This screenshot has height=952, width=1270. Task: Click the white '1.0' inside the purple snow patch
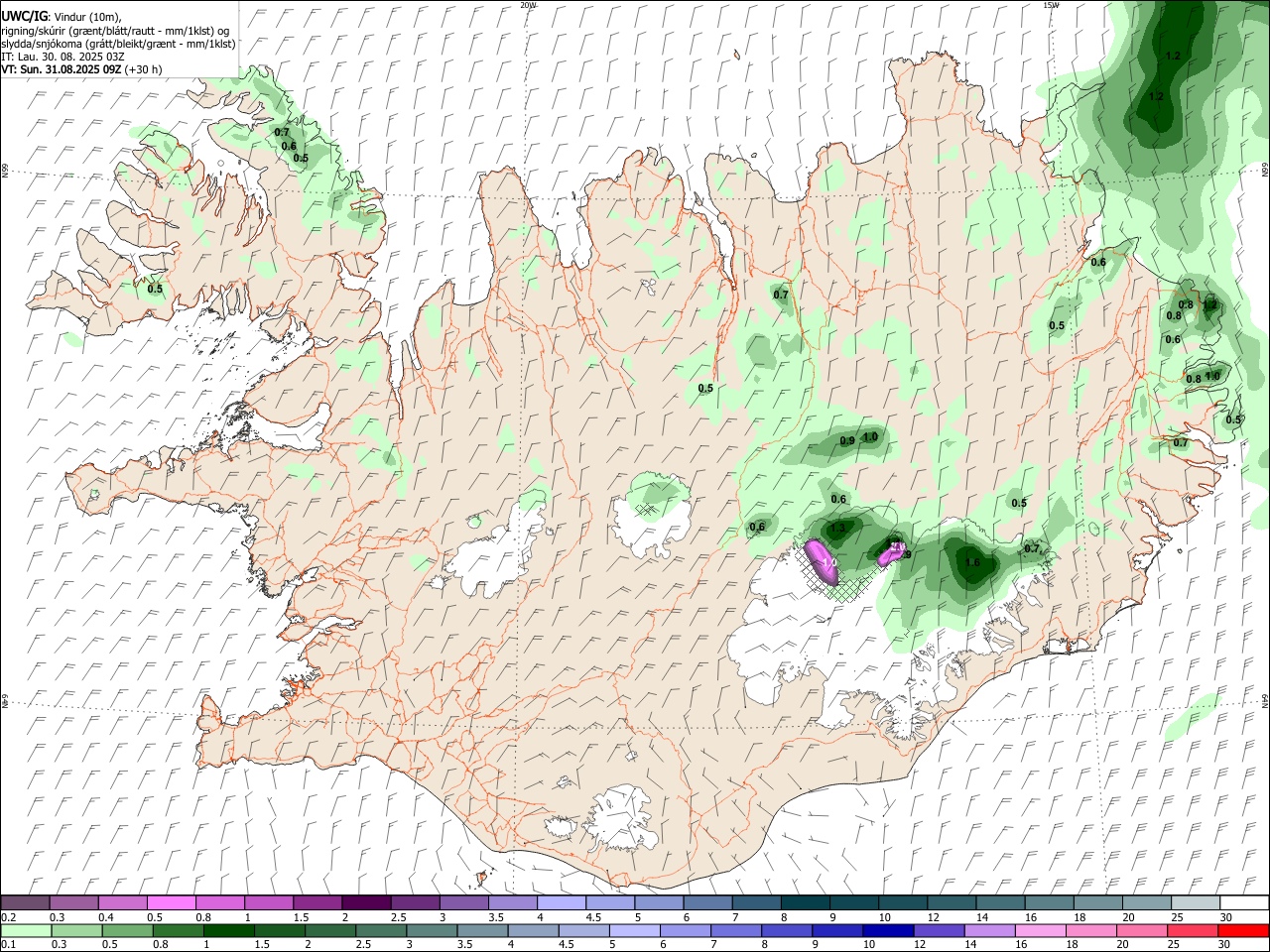click(828, 562)
